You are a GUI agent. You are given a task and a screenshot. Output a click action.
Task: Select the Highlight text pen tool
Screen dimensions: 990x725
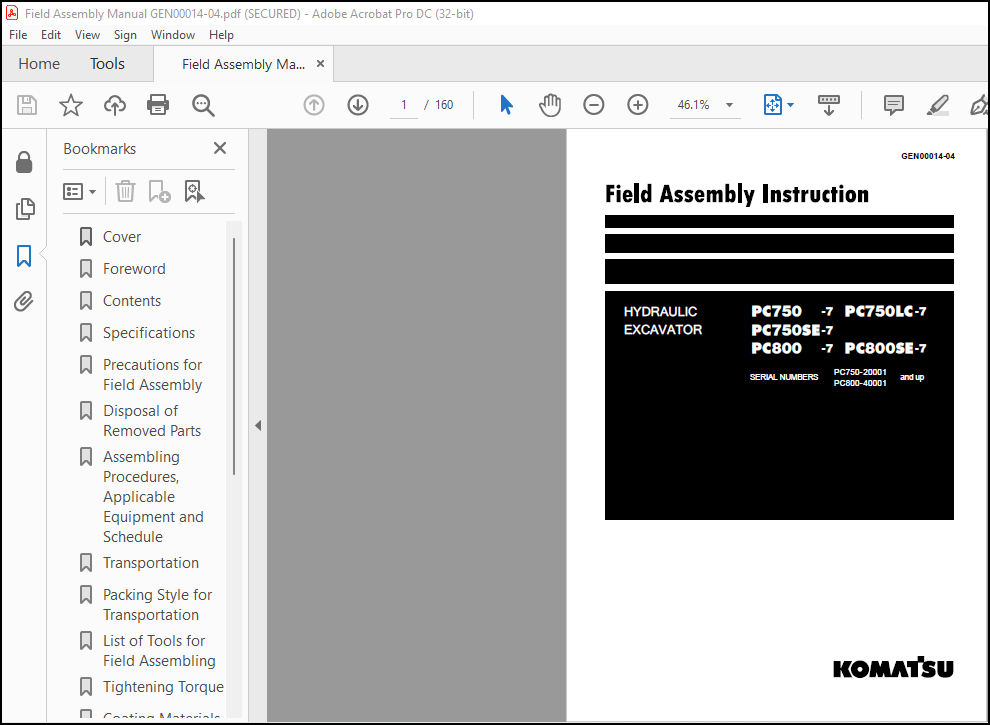tap(938, 105)
